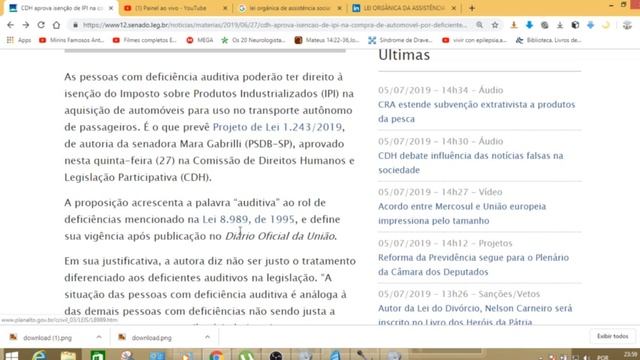The image size is (640, 360).
Task: Go forward with the arrow button
Action: 26,25
